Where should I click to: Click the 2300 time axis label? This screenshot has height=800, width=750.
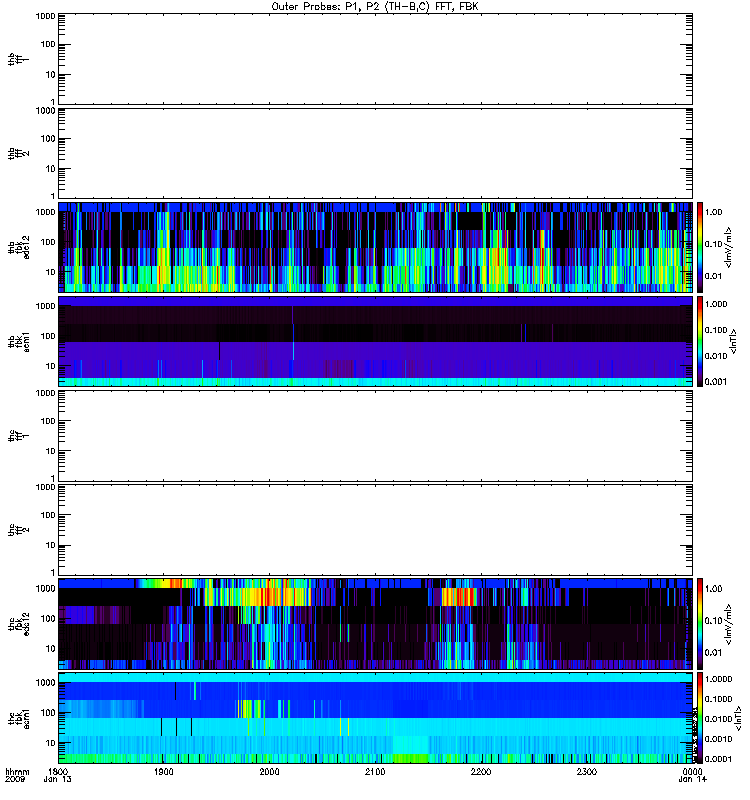(x=587, y=772)
